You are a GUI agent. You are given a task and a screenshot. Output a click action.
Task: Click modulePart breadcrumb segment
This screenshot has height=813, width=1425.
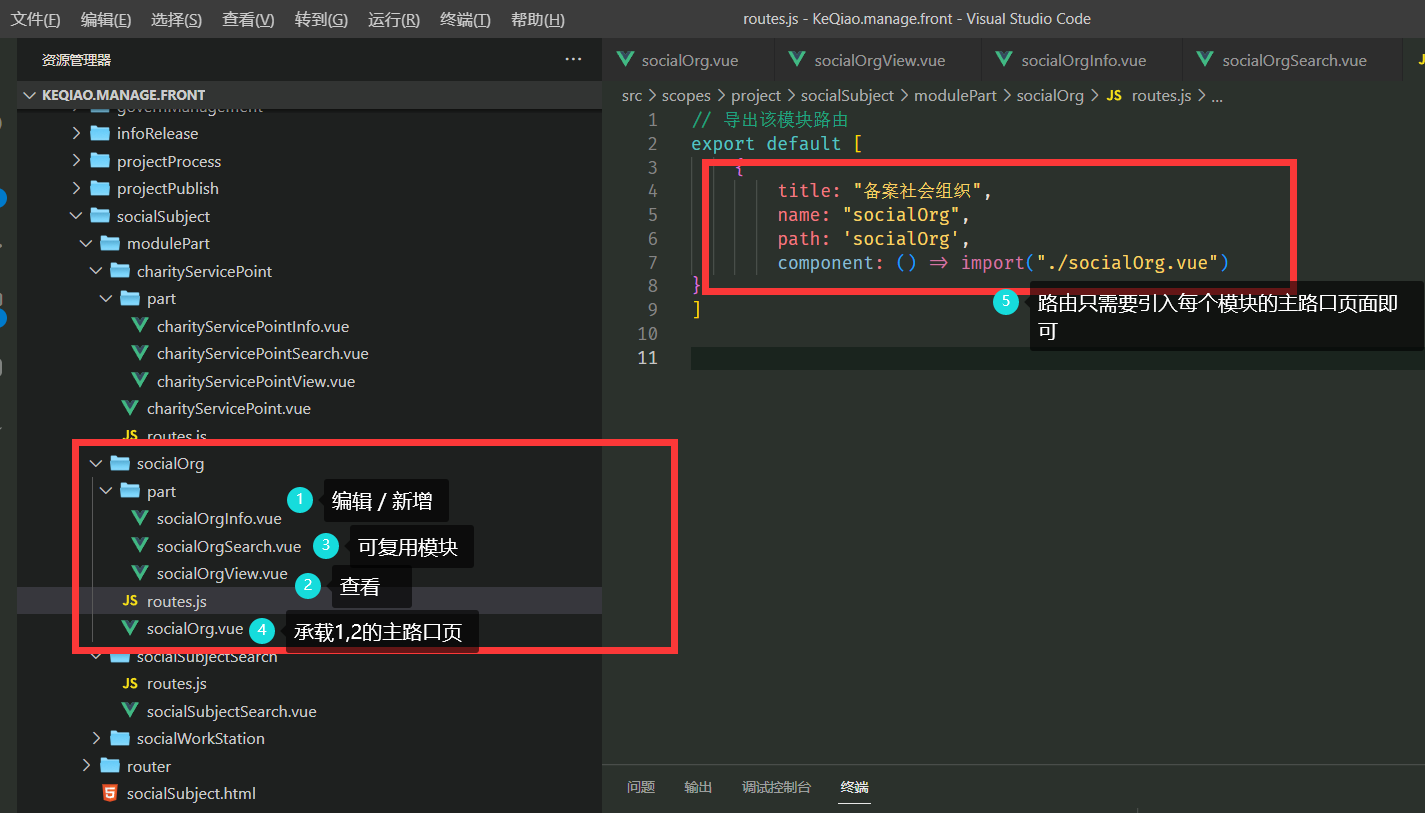click(x=955, y=96)
